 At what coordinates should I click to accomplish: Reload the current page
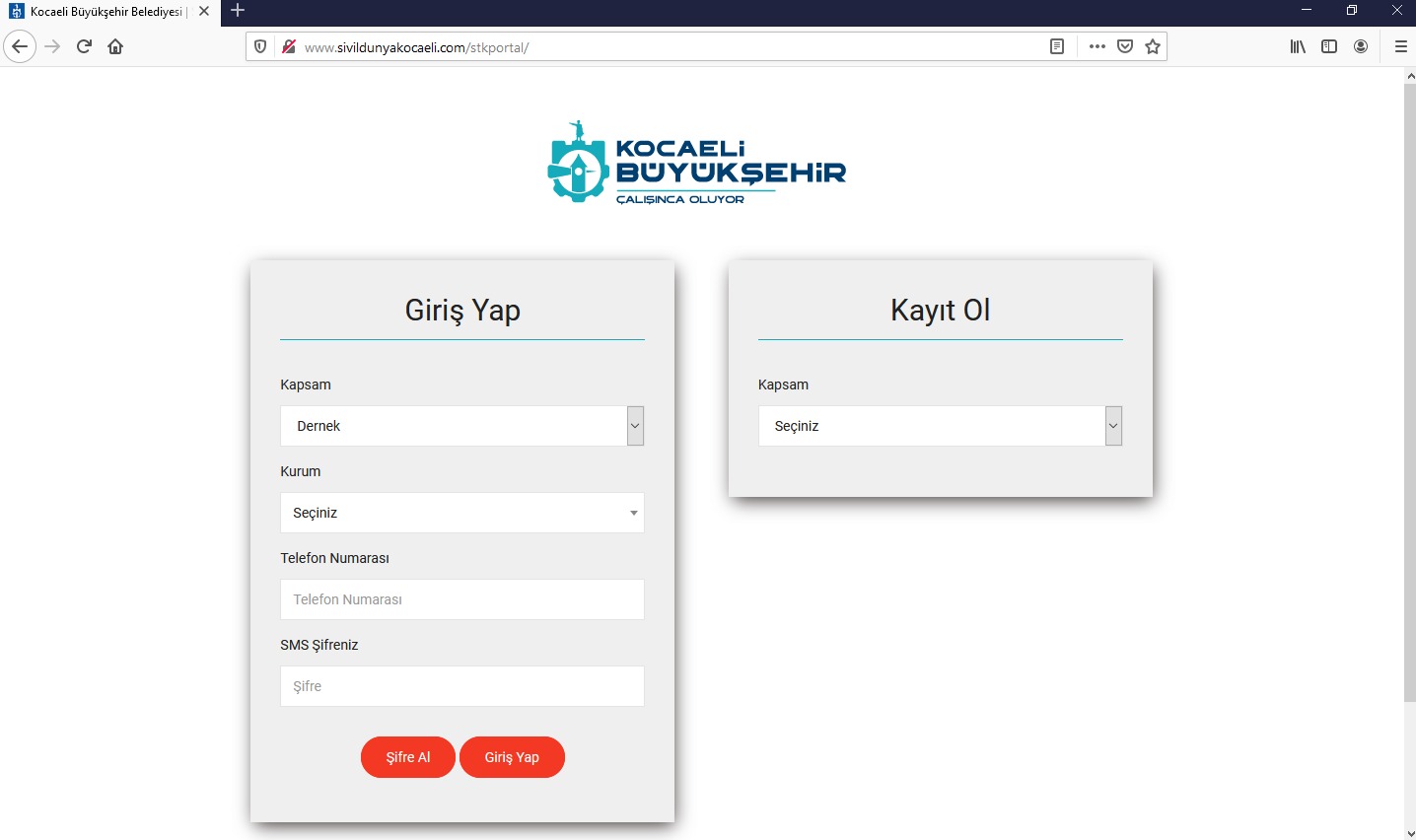[85, 46]
